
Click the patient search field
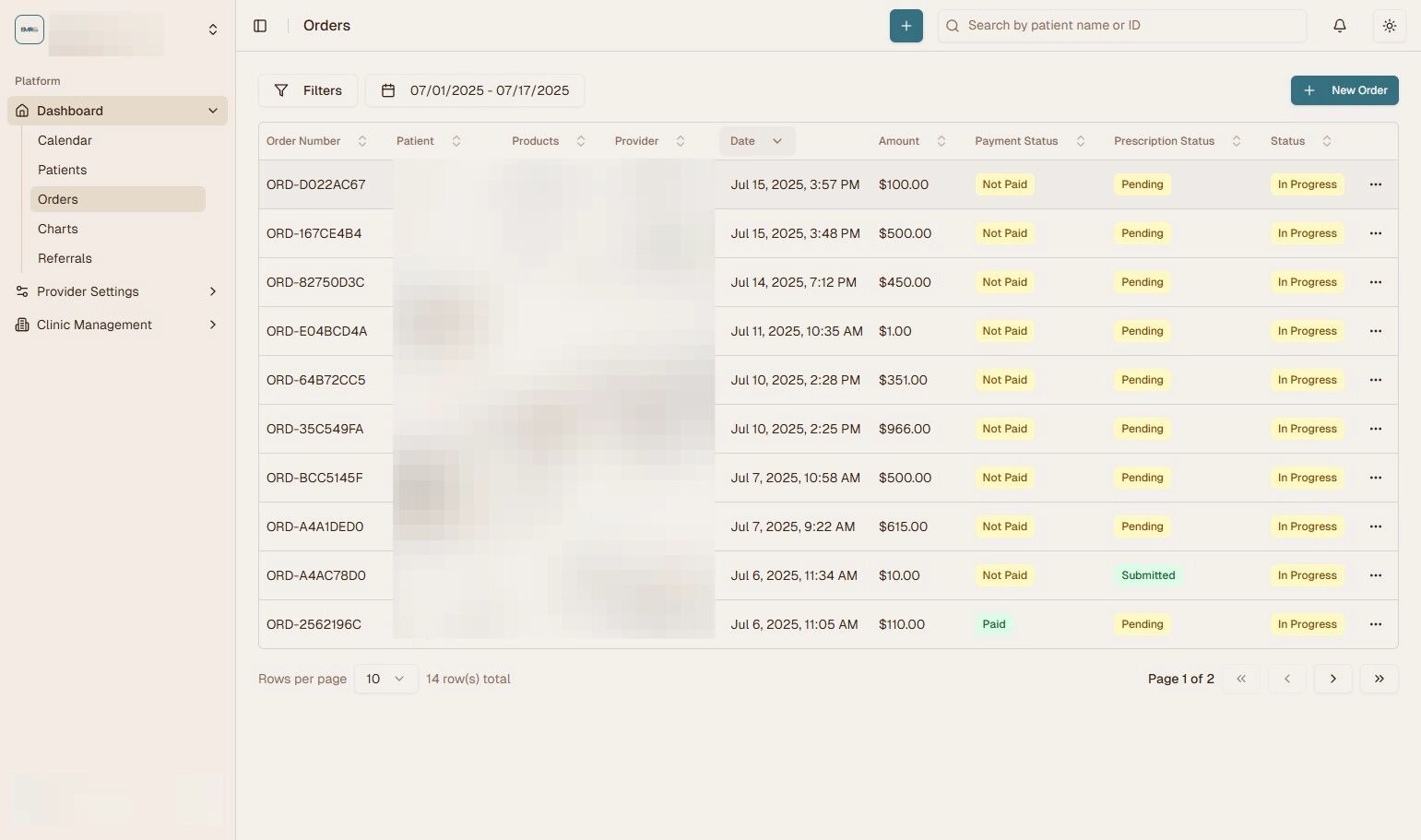(x=1121, y=25)
